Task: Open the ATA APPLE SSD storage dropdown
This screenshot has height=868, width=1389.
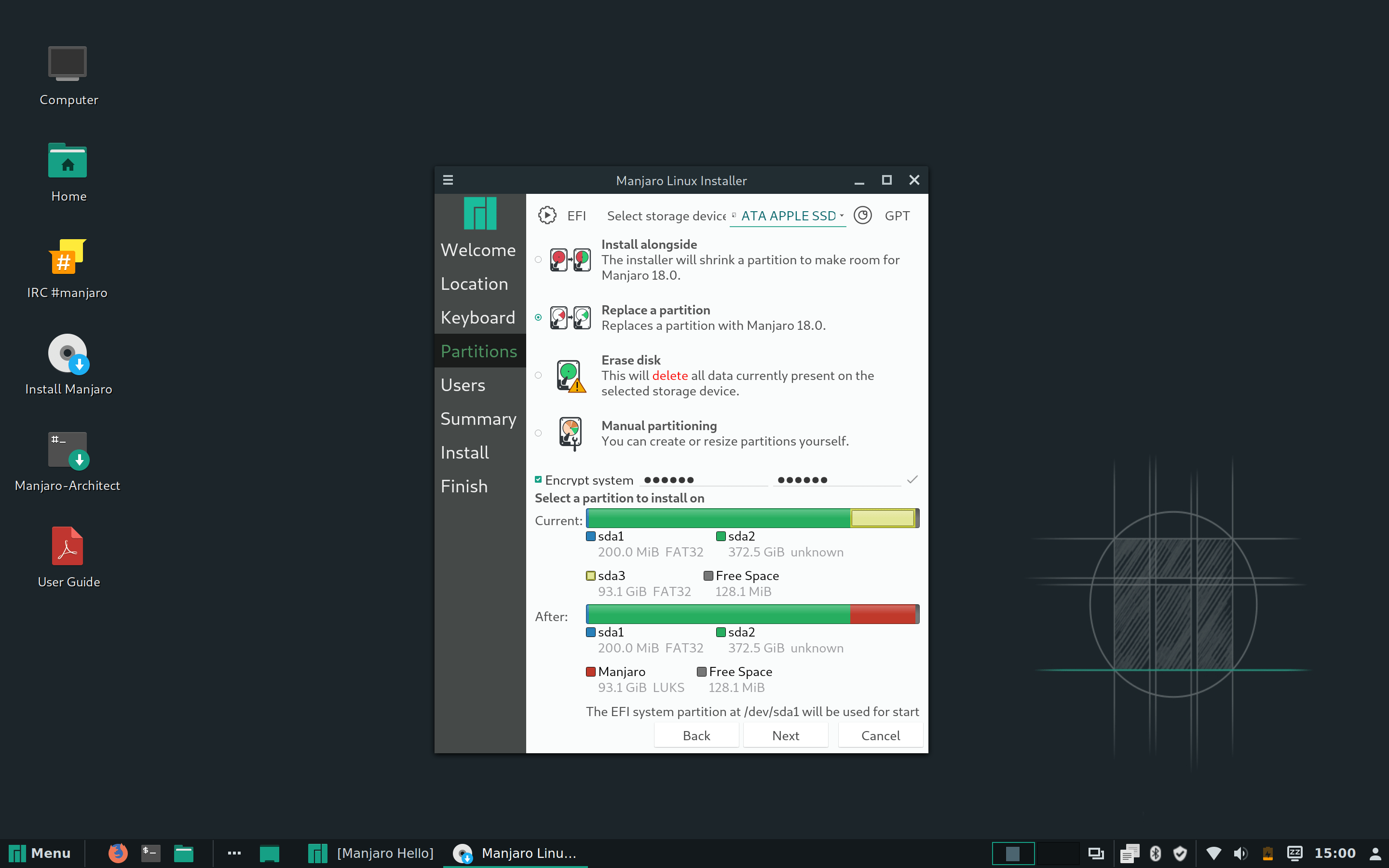Action: click(x=788, y=216)
